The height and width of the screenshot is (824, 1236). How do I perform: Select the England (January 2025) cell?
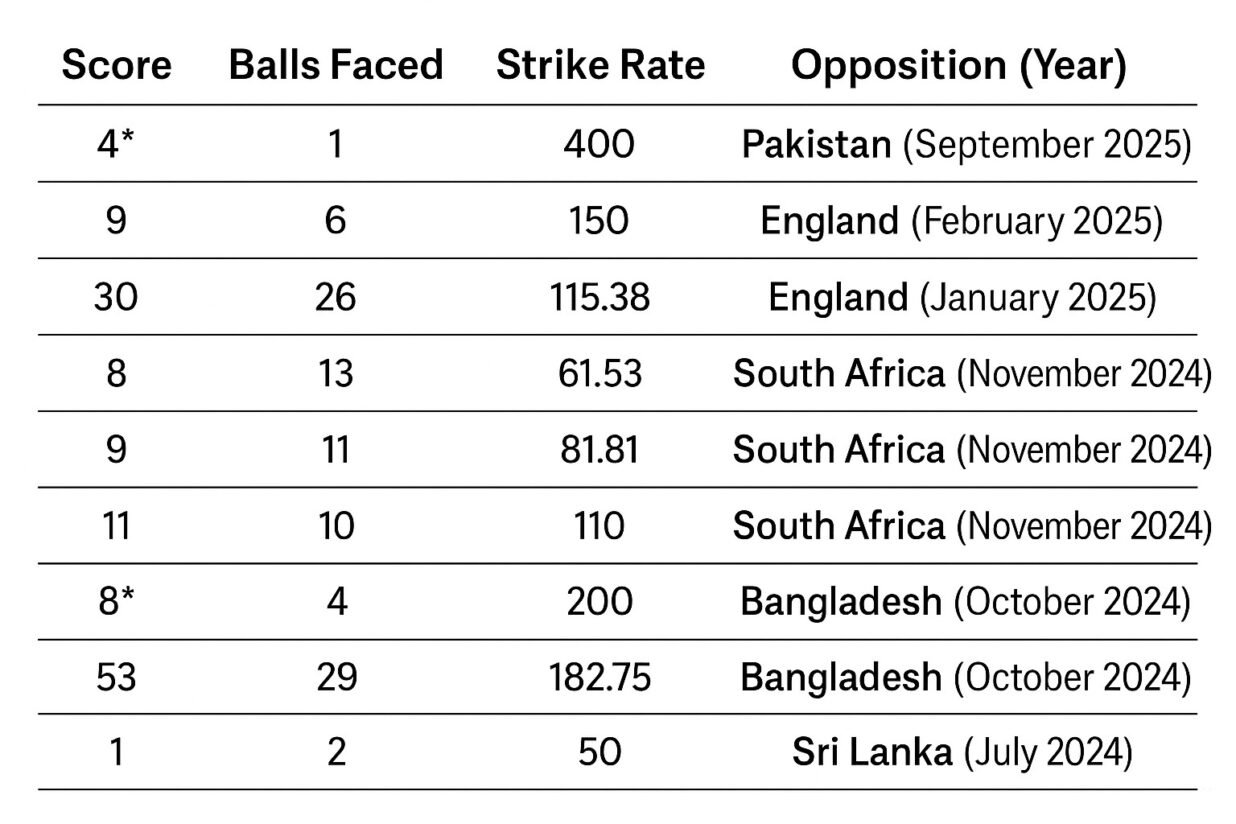tap(961, 297)
